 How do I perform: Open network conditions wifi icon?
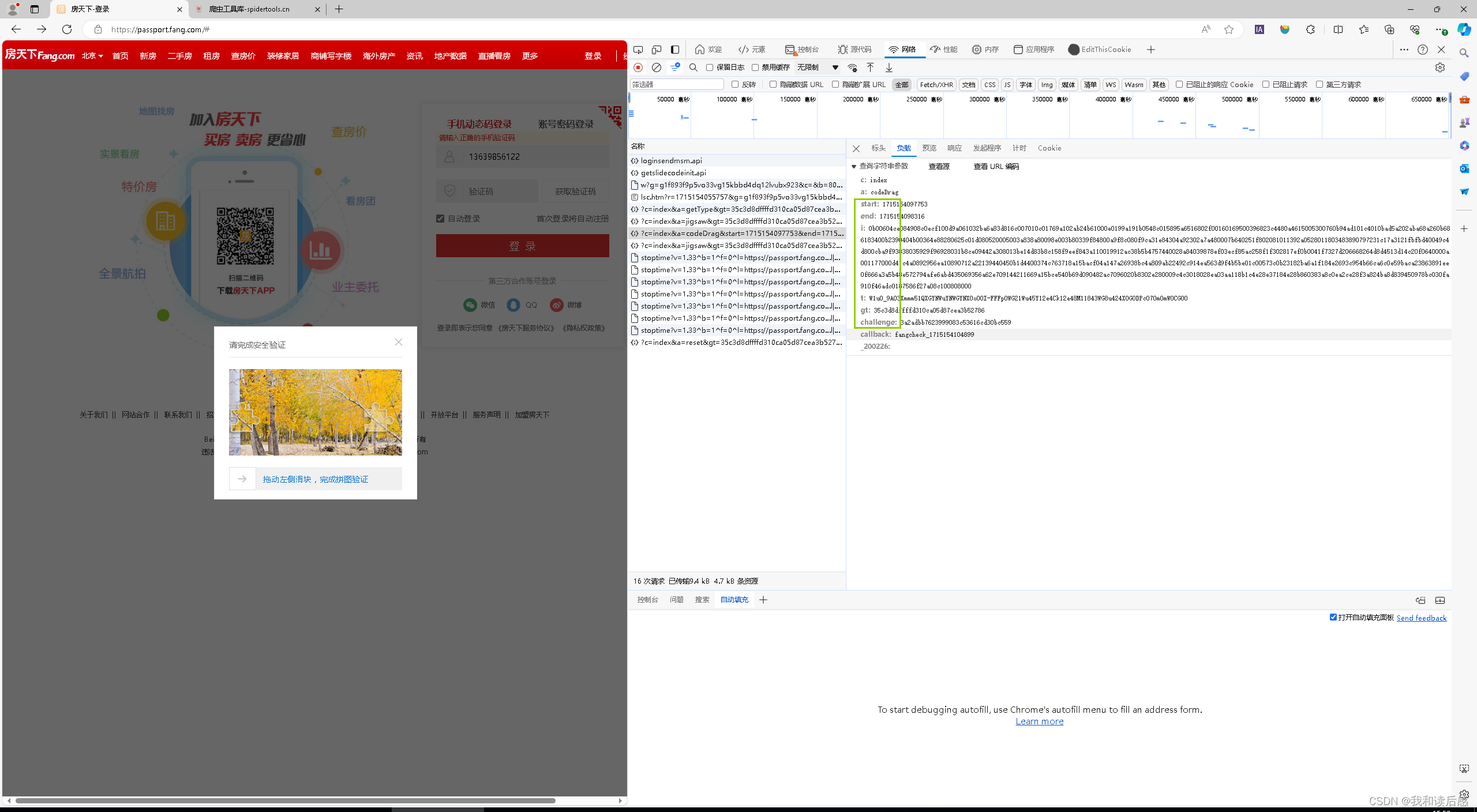click(x=852, y=67)
